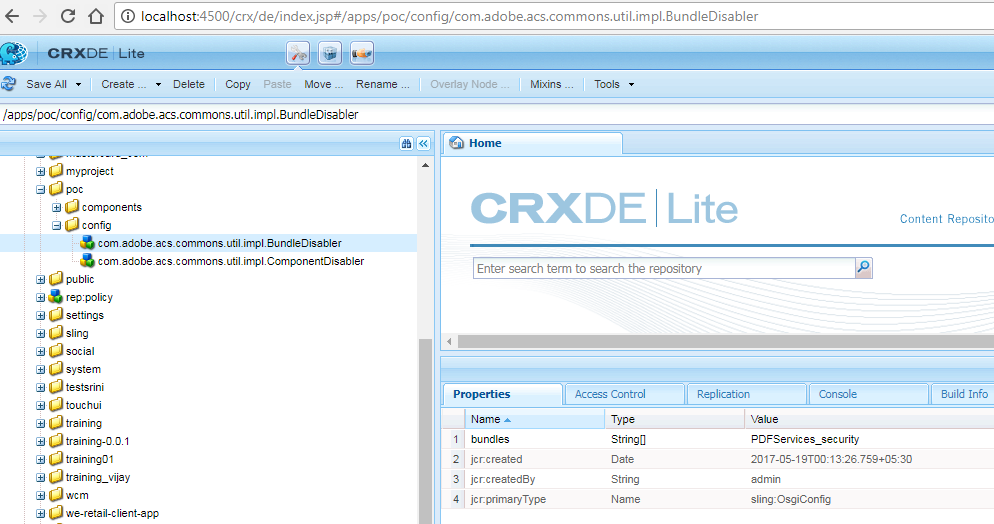This screenshot has width=994, height=524.
Task: Click the browser forward arrow
Action: (x=40, y=16)
